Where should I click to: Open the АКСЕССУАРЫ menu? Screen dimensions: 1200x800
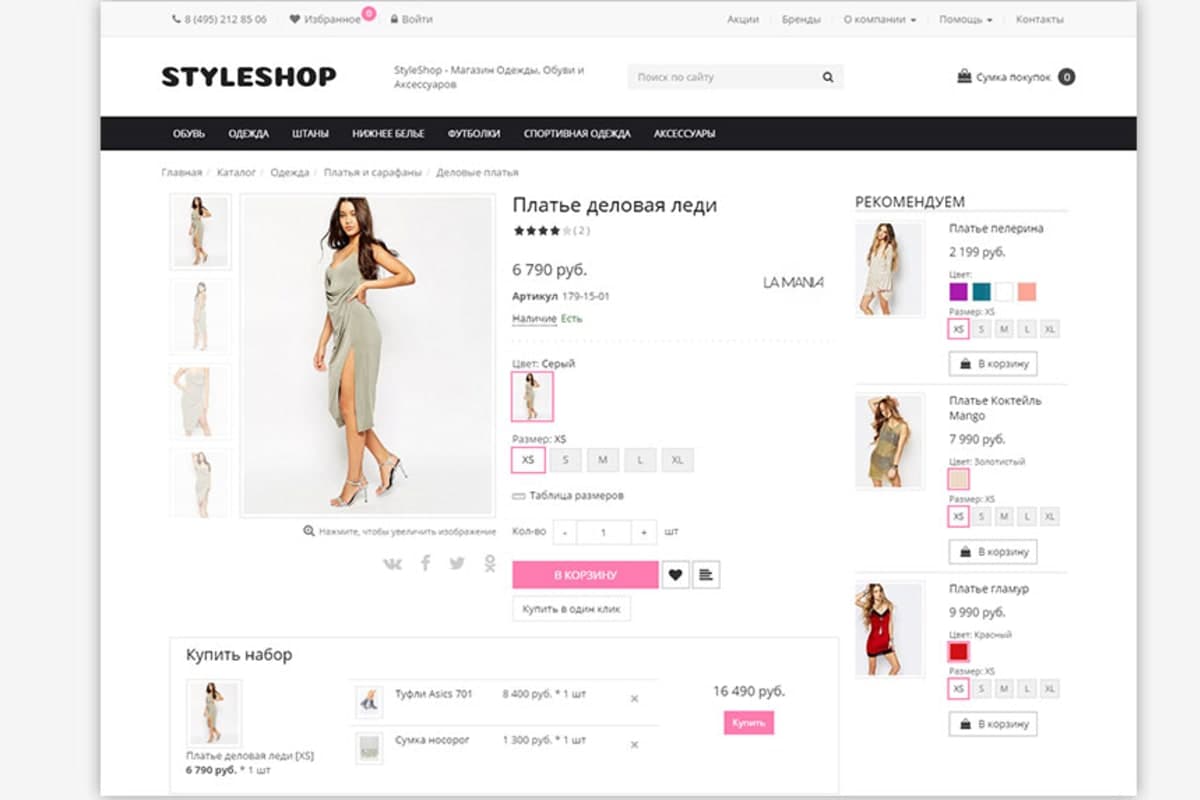684,134
